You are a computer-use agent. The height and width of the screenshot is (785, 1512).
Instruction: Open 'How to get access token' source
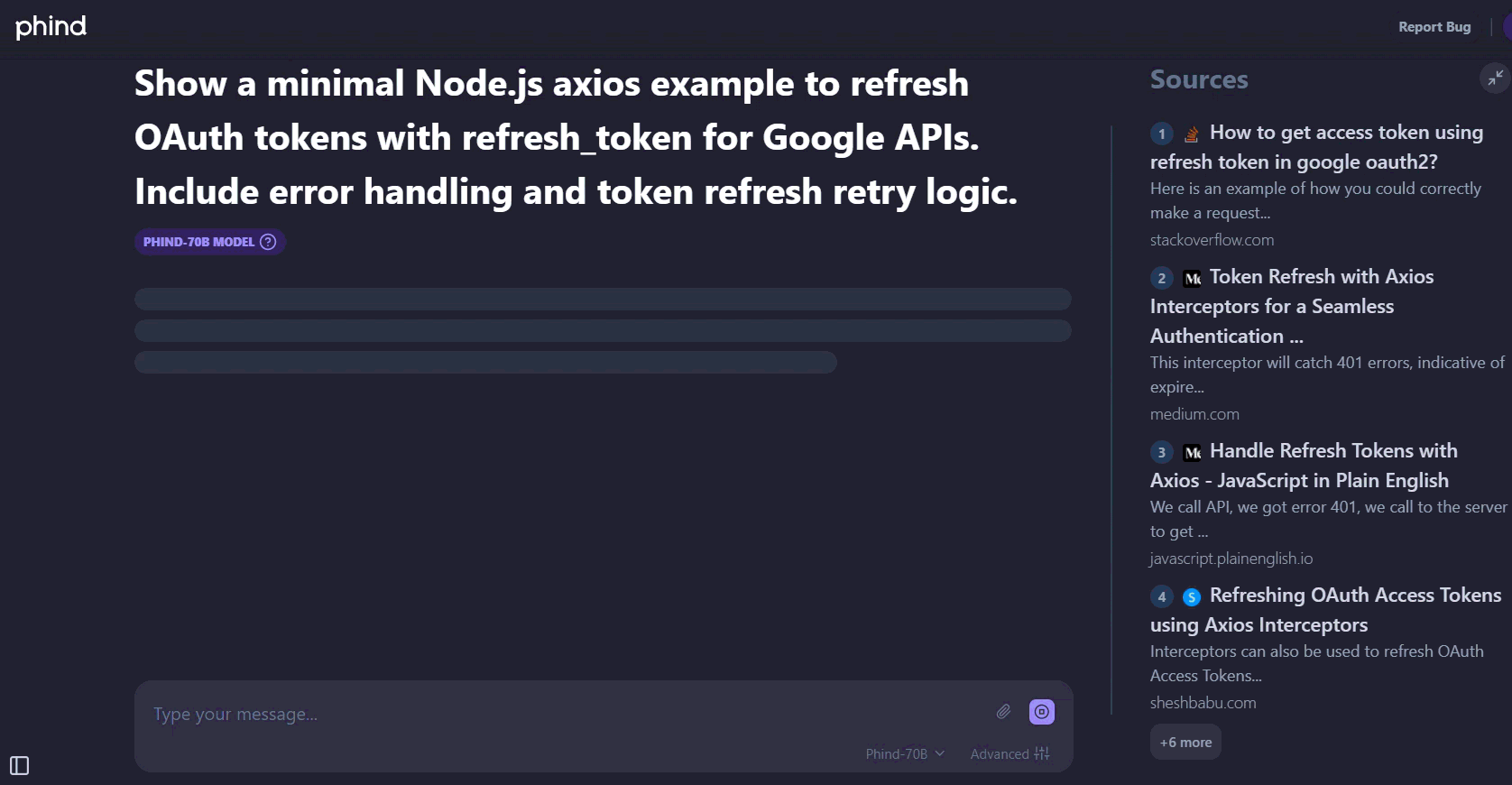point(1345,134)
